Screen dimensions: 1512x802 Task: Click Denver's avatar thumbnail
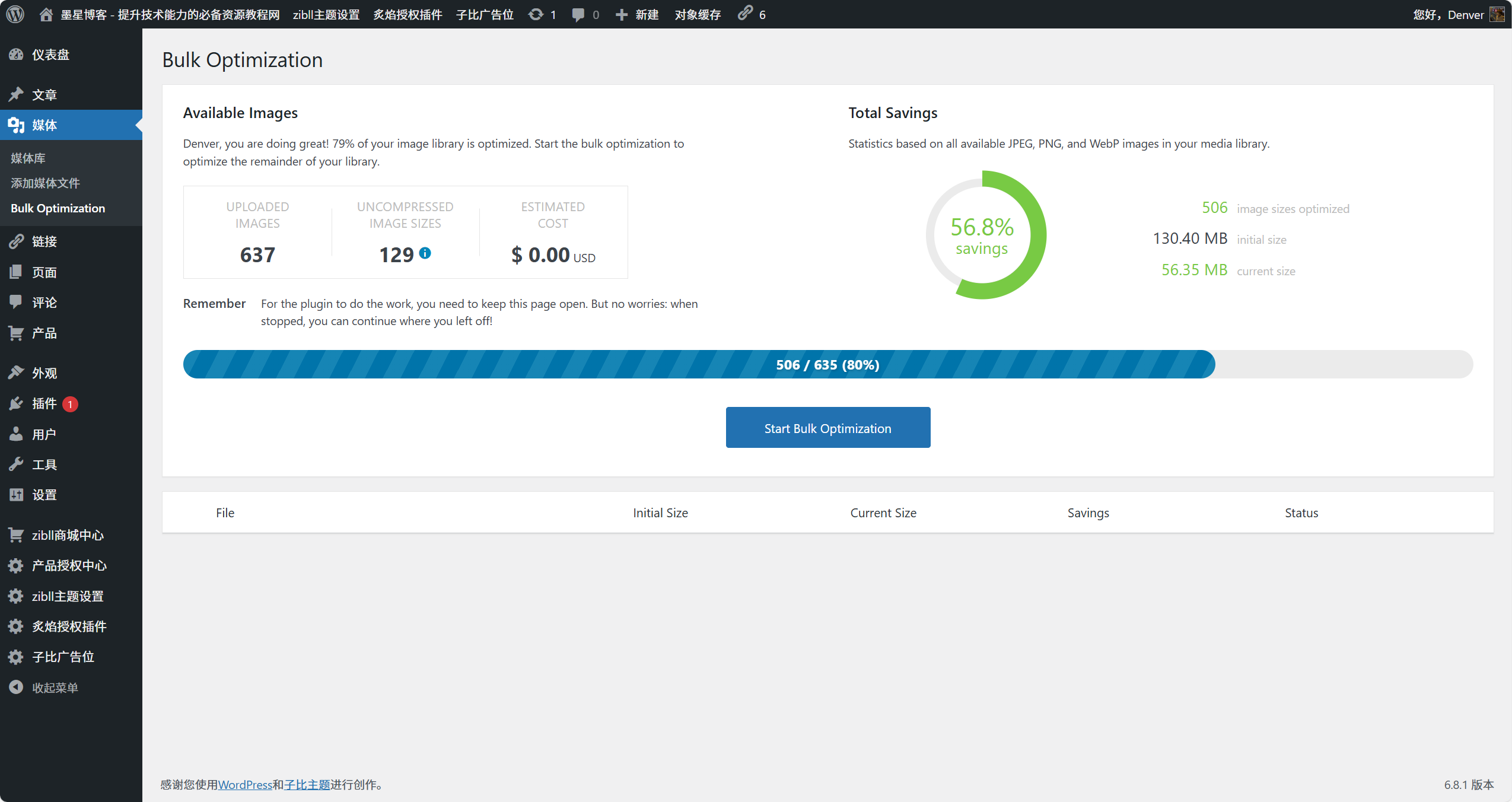point(1497,14)
